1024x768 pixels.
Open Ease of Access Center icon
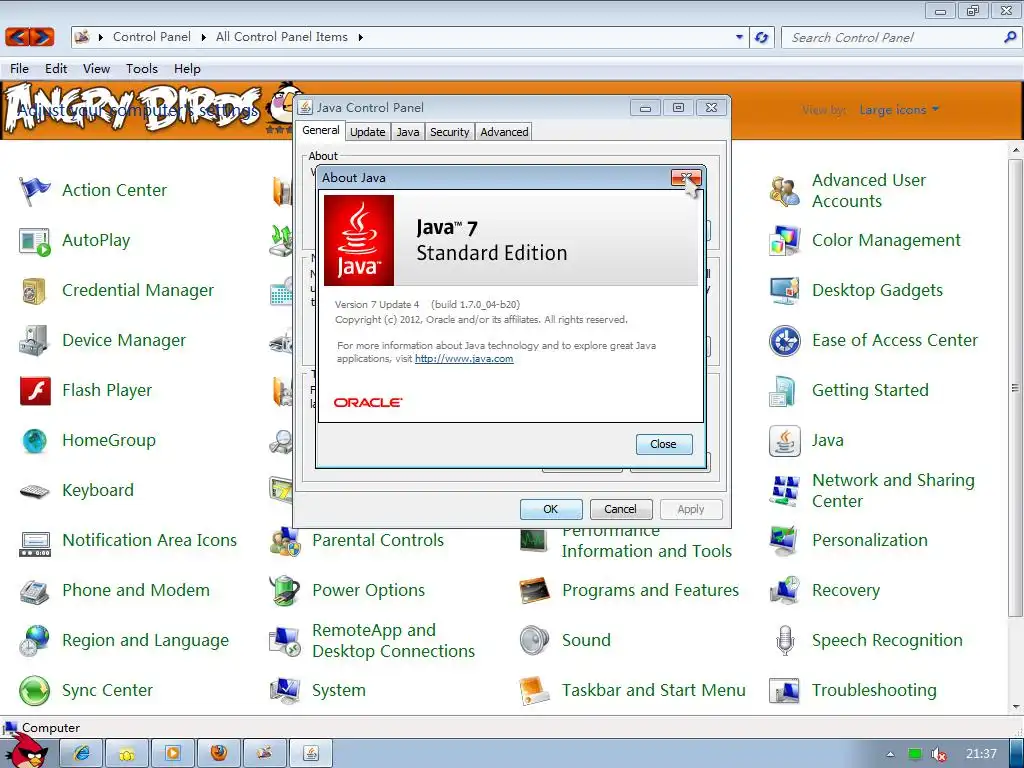pyautogui.click(x=784, y=341)
